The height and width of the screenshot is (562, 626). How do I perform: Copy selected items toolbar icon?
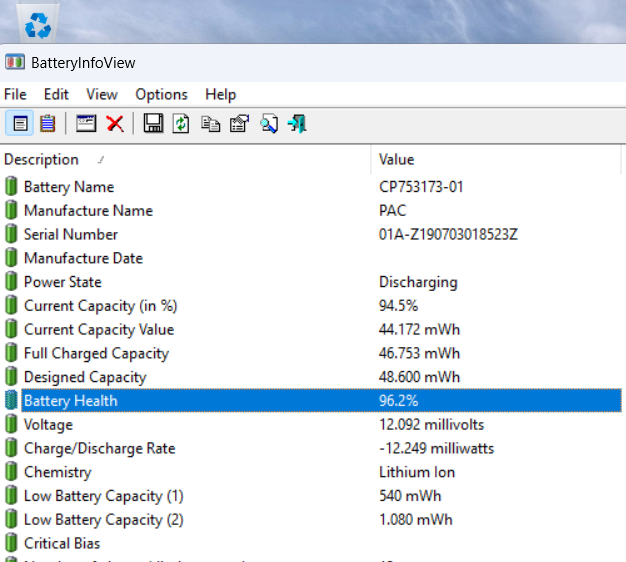point(210,123)
